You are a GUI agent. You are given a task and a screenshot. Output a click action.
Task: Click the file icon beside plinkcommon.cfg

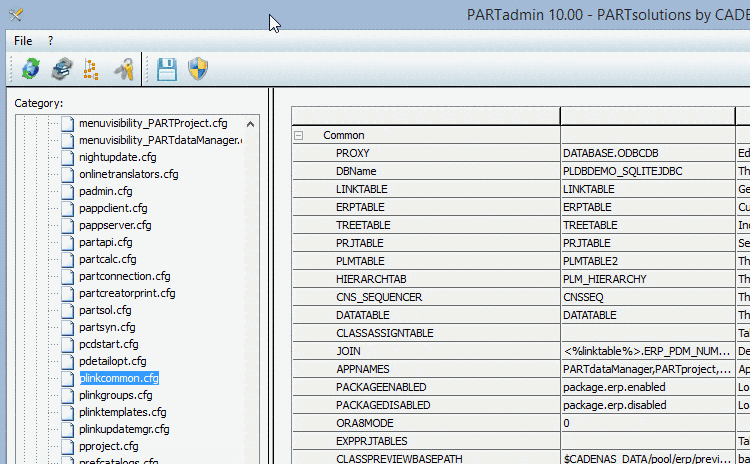(x=67, y=378)
